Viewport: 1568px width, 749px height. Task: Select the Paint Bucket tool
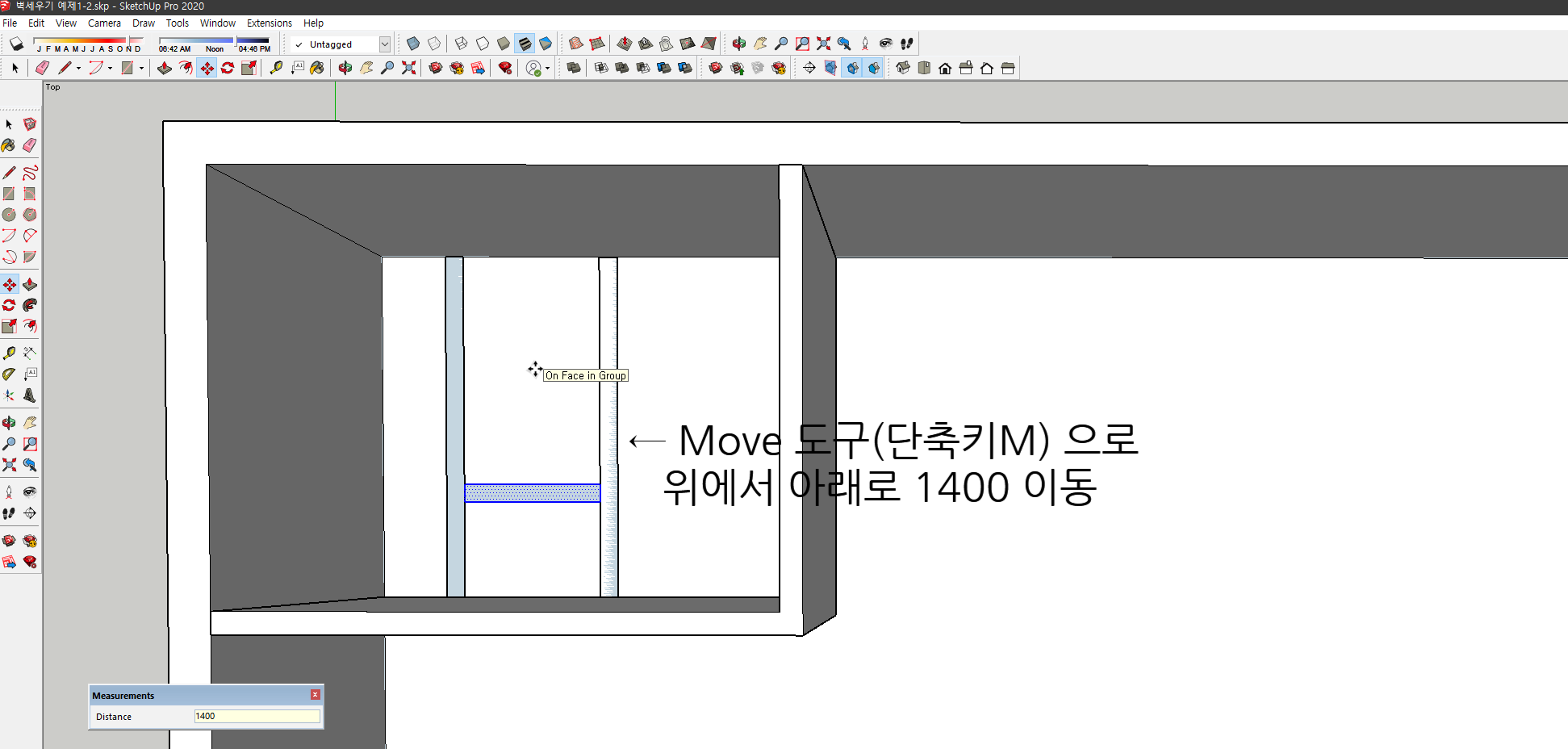[x=10, y=145]
